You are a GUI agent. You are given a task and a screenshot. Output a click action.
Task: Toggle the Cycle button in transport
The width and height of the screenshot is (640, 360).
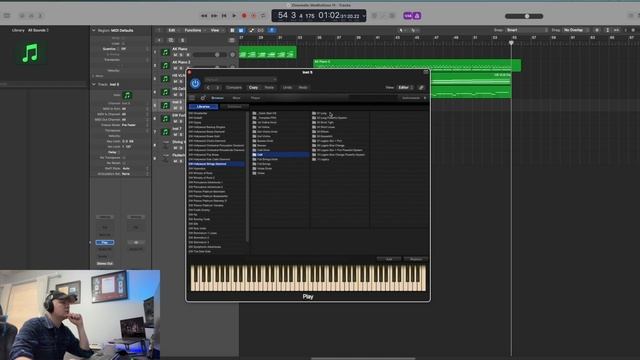pyautogui.click(x=263, y=16)
